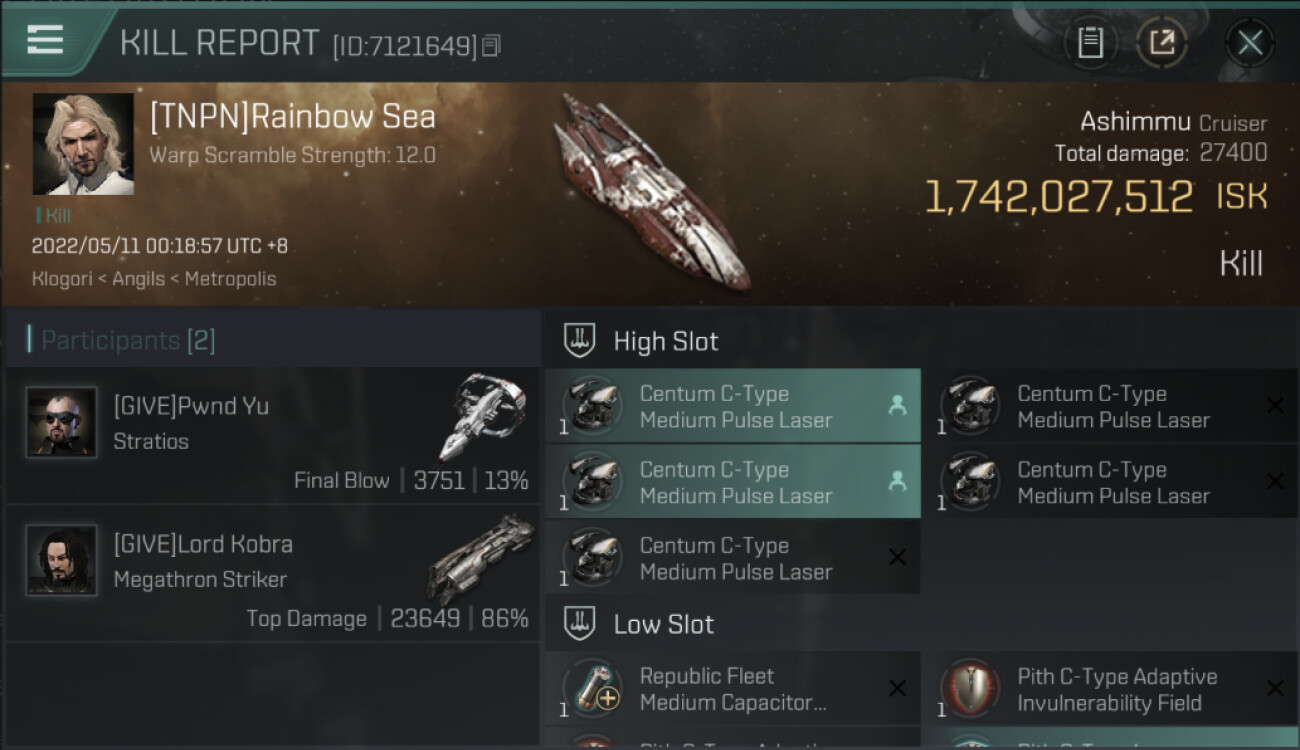Copy the kill report ID
Image resolution: width=1300 pixels, height=750 pixels.
491,45
